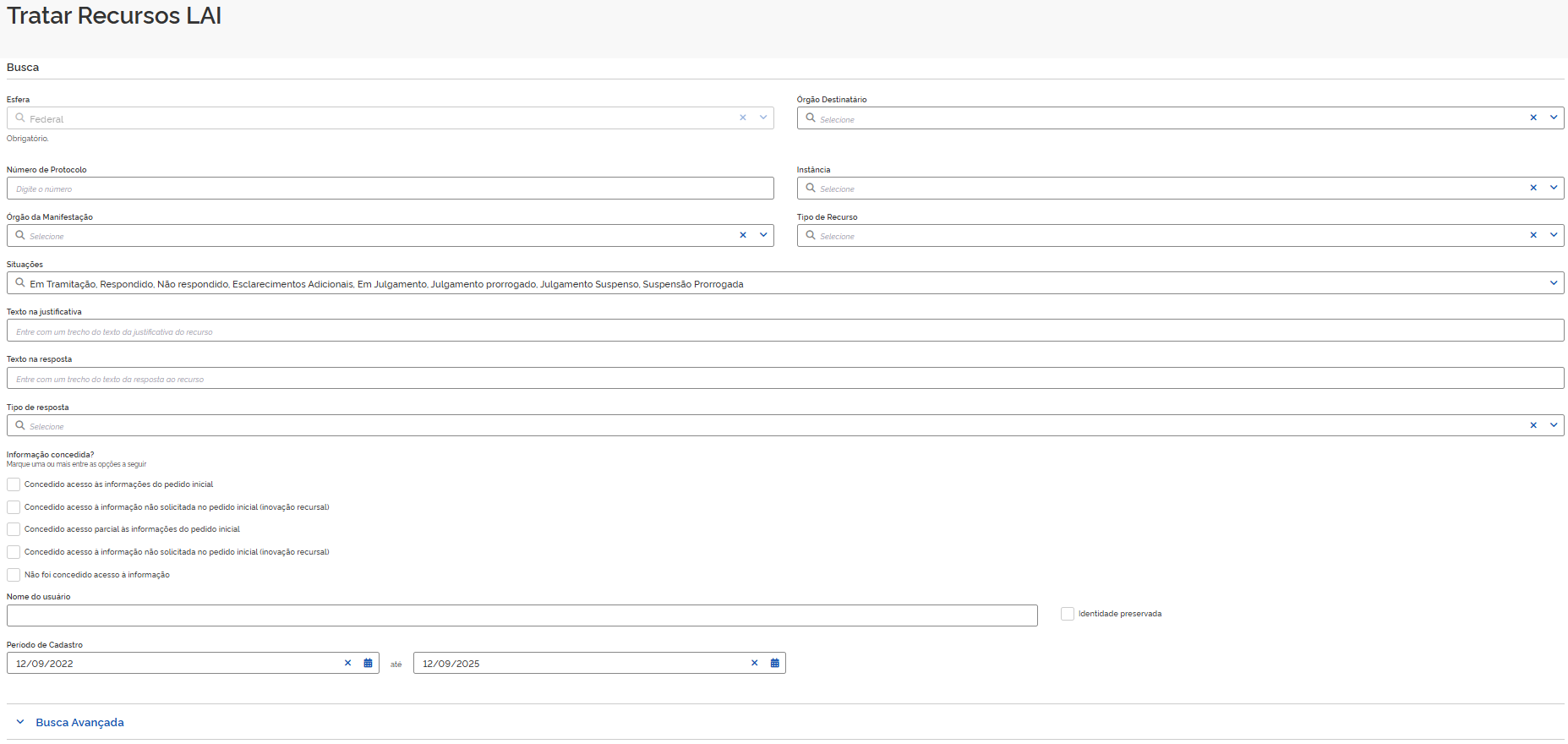The height and width of the screenshot is (744, 1568).
Task: Clear the Instância field with X icon
Action: tap(1532, 189)
